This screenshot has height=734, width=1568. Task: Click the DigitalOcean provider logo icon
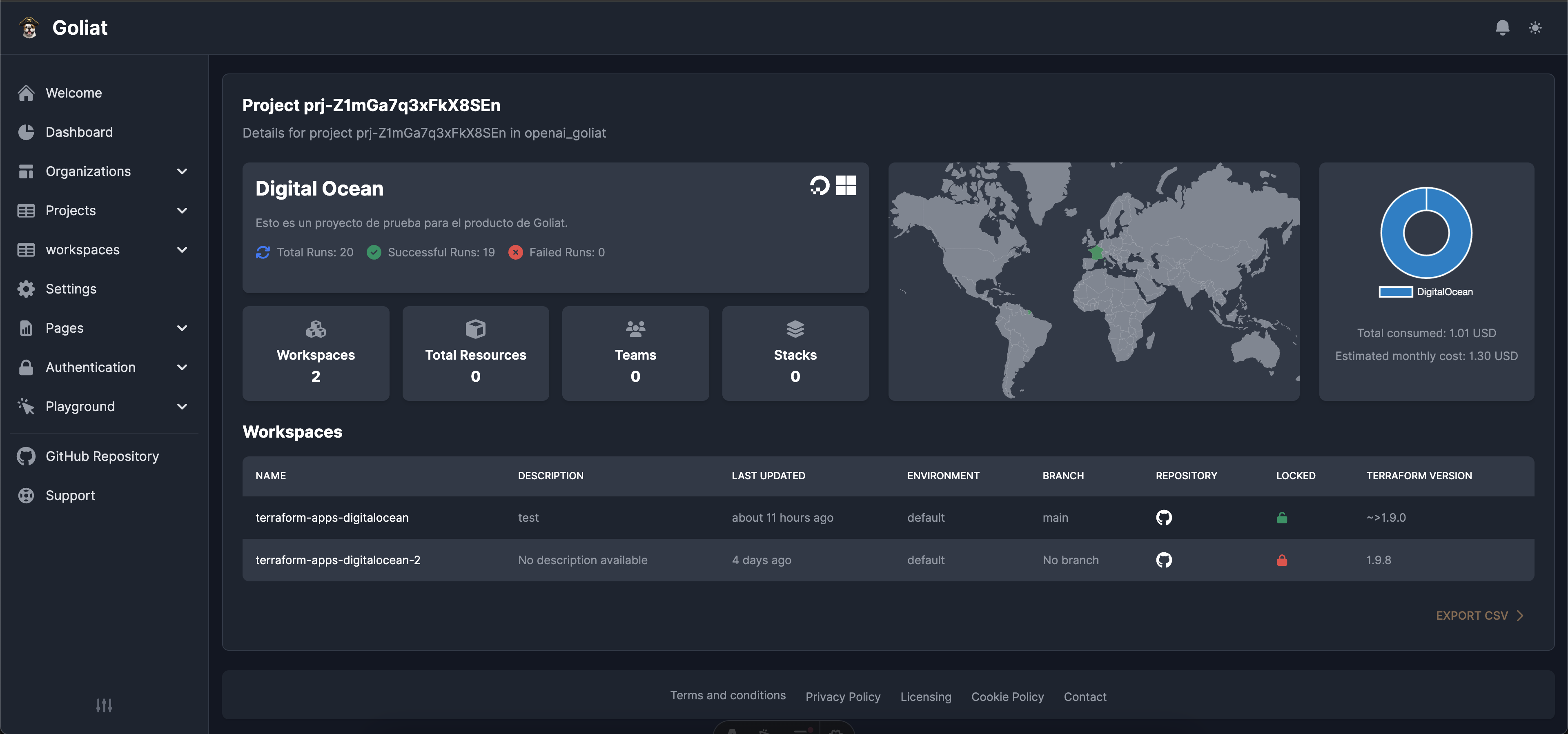[819, 185]
